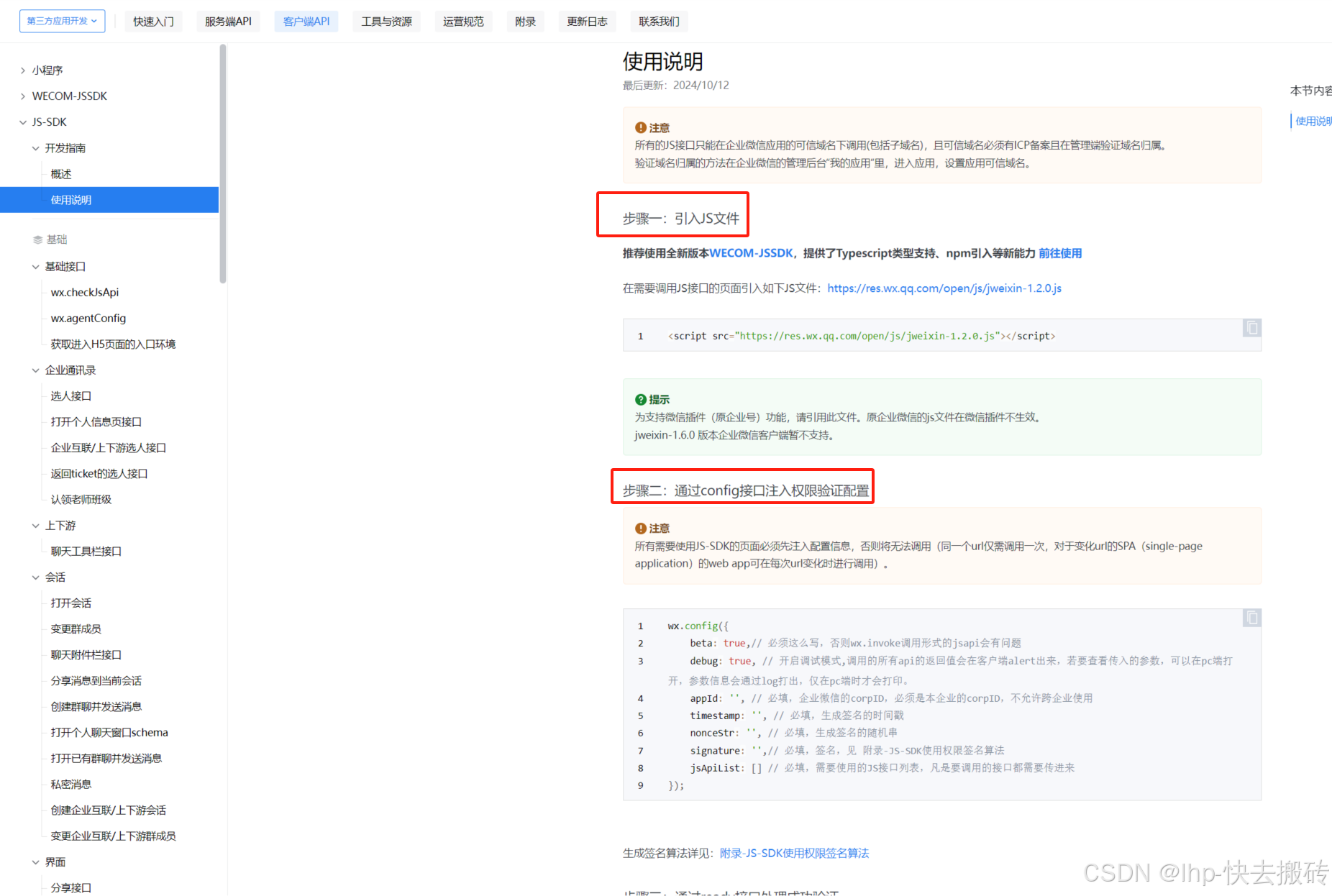Image resolution: width=1332 pixels, height=896 pixels.
Task: Open wx.checkJsApi documentation
Action: coord(85,293)
